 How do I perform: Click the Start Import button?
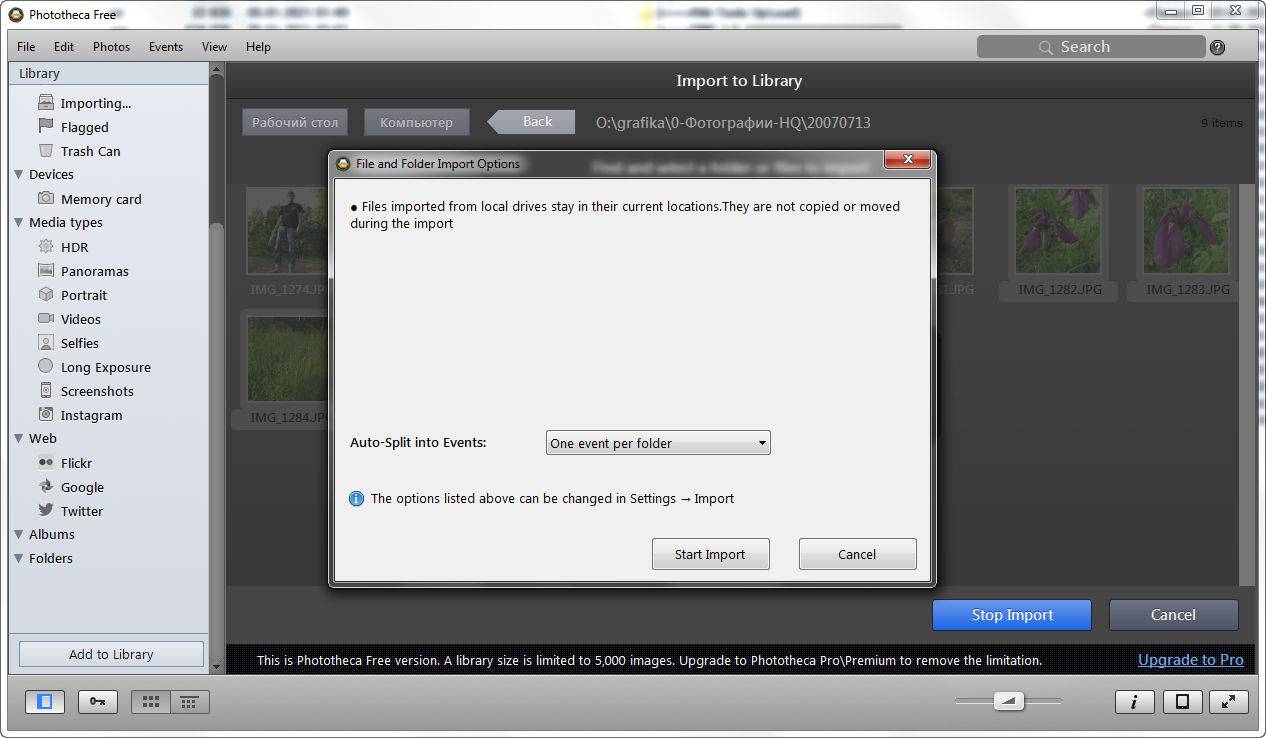pyautogui.click(x=710, y=554)
